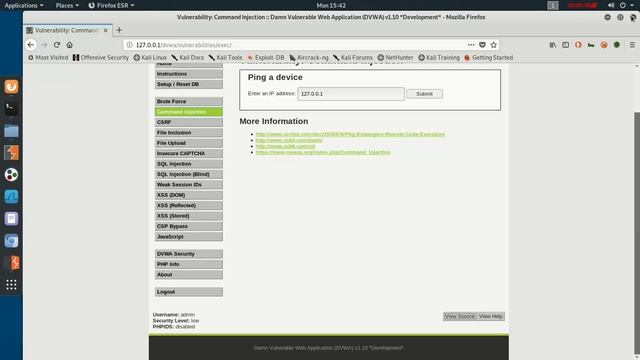Viewport: 640px width, 360px height.
Task: Open the Firefox hamburger menu
Action: point(632,45)
